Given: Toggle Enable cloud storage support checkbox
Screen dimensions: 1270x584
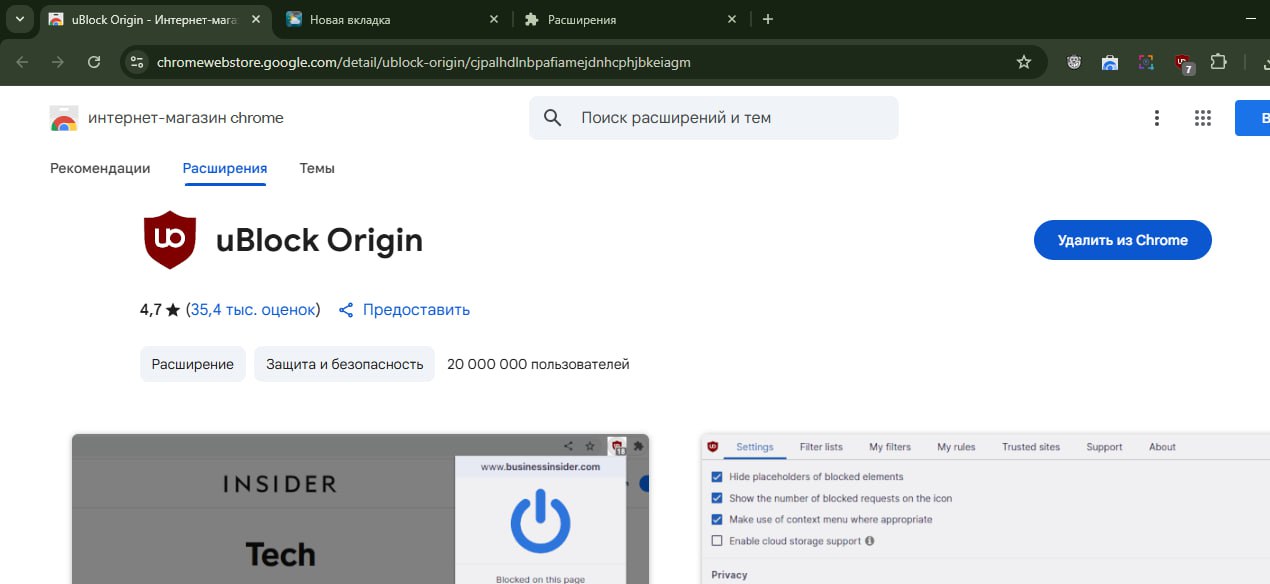Looking at the screenshot, I should click(716, 541).
